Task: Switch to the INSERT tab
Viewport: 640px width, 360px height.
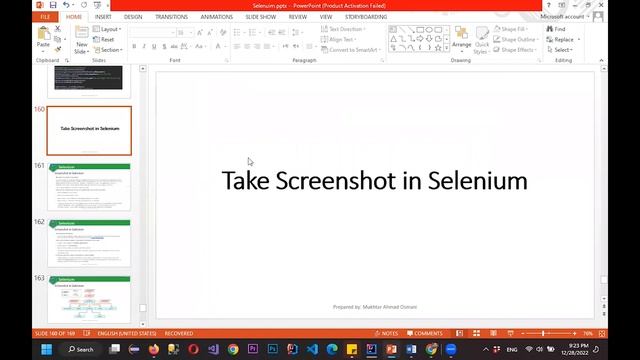Action: point(103,17)
